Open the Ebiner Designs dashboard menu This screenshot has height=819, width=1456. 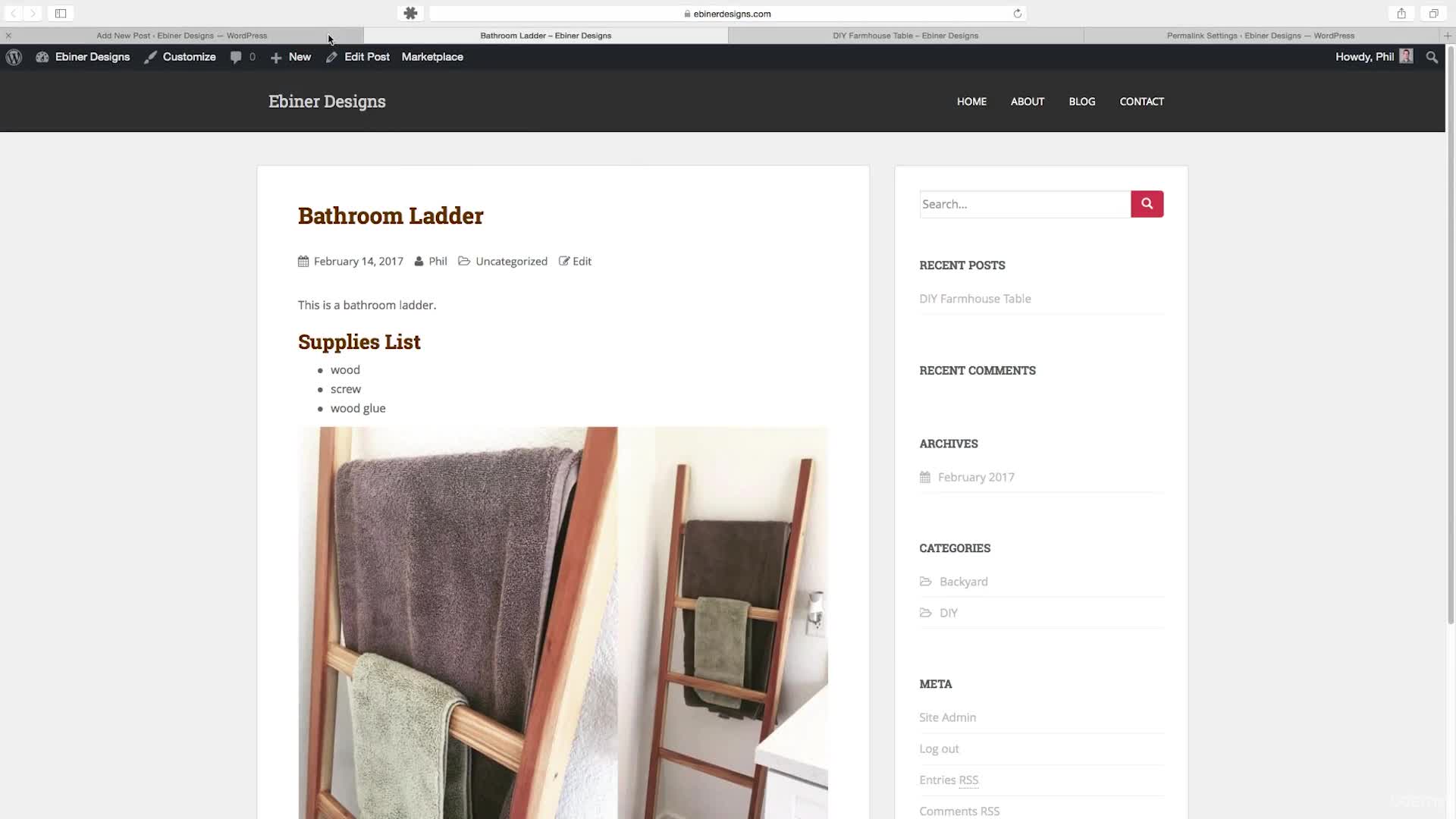click(83, 57)
